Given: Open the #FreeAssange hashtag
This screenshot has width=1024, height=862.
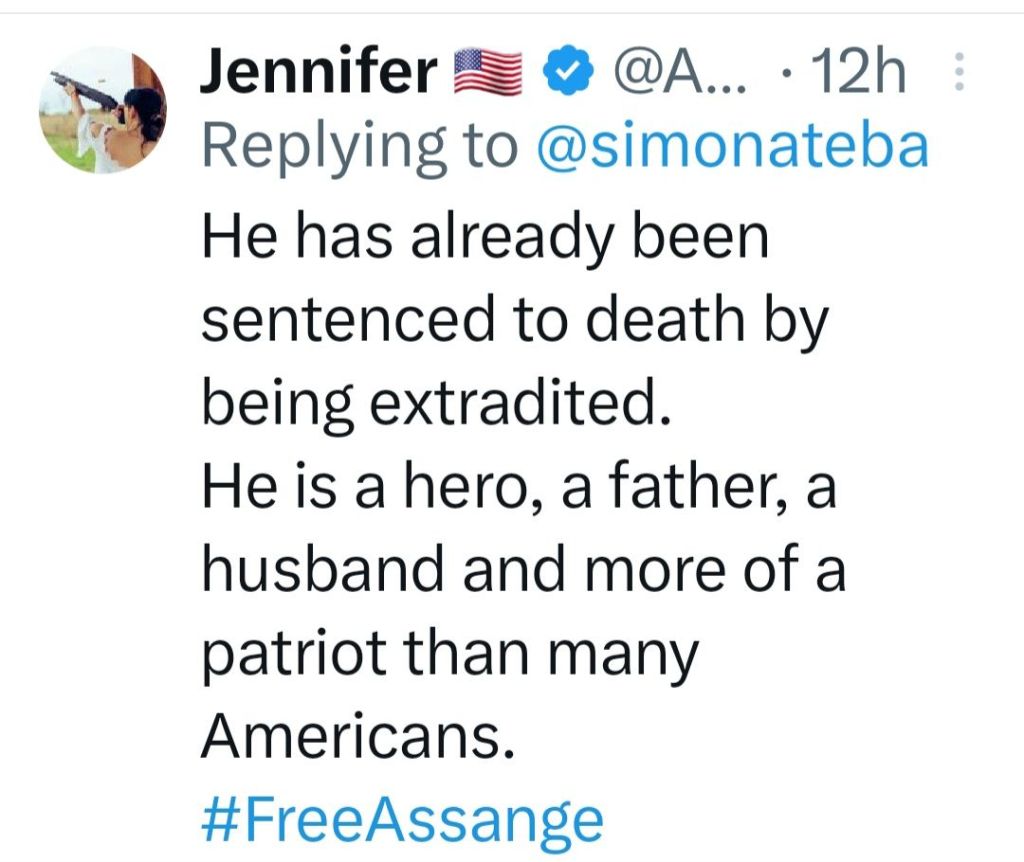Looking at the screenshot, I should point(403,819).
